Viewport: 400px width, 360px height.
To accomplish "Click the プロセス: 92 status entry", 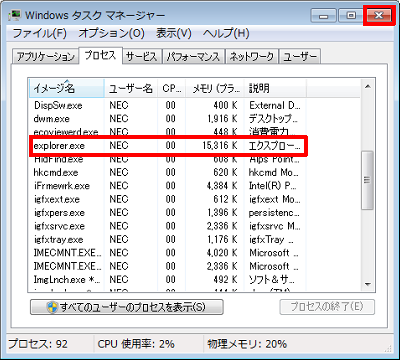I will click(x=38, y=344).
